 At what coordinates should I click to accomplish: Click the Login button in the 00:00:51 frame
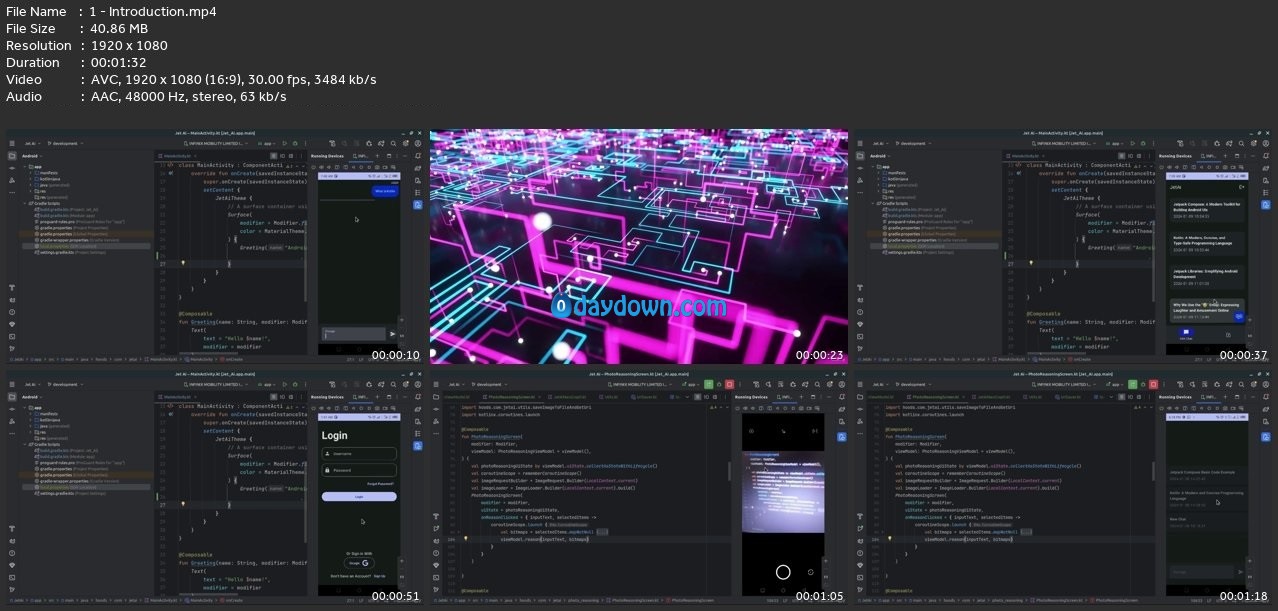359,496
